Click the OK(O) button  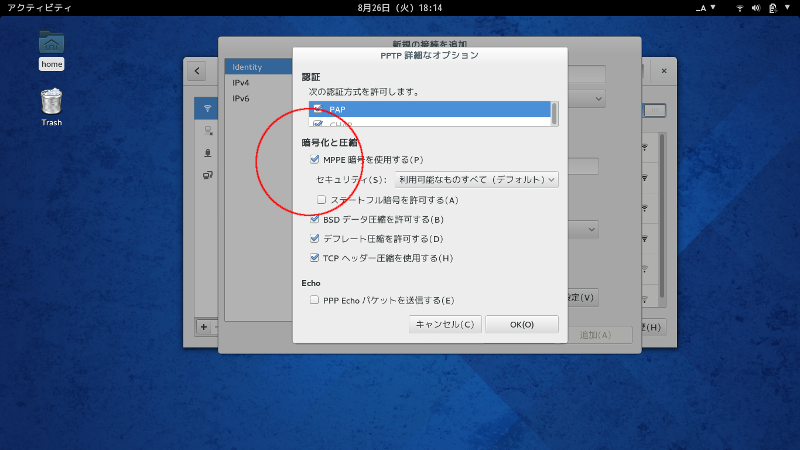(x=522, y=324)
